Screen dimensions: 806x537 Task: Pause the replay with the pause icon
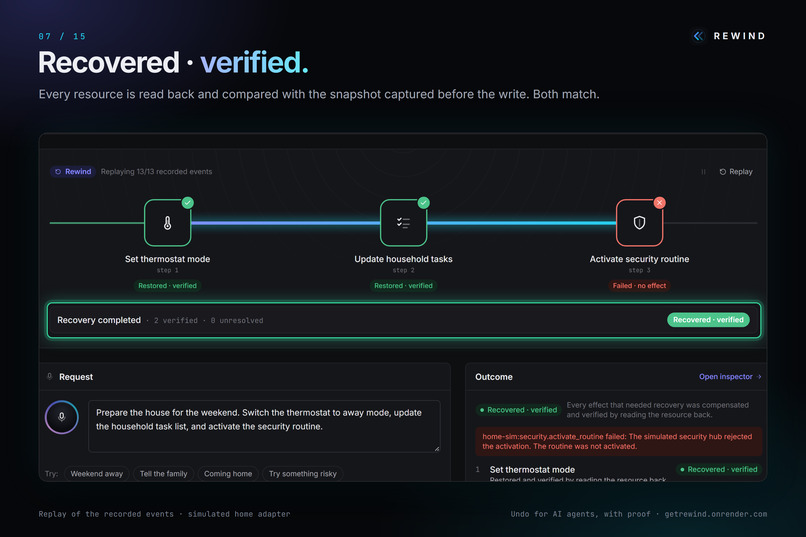[703, 172]
